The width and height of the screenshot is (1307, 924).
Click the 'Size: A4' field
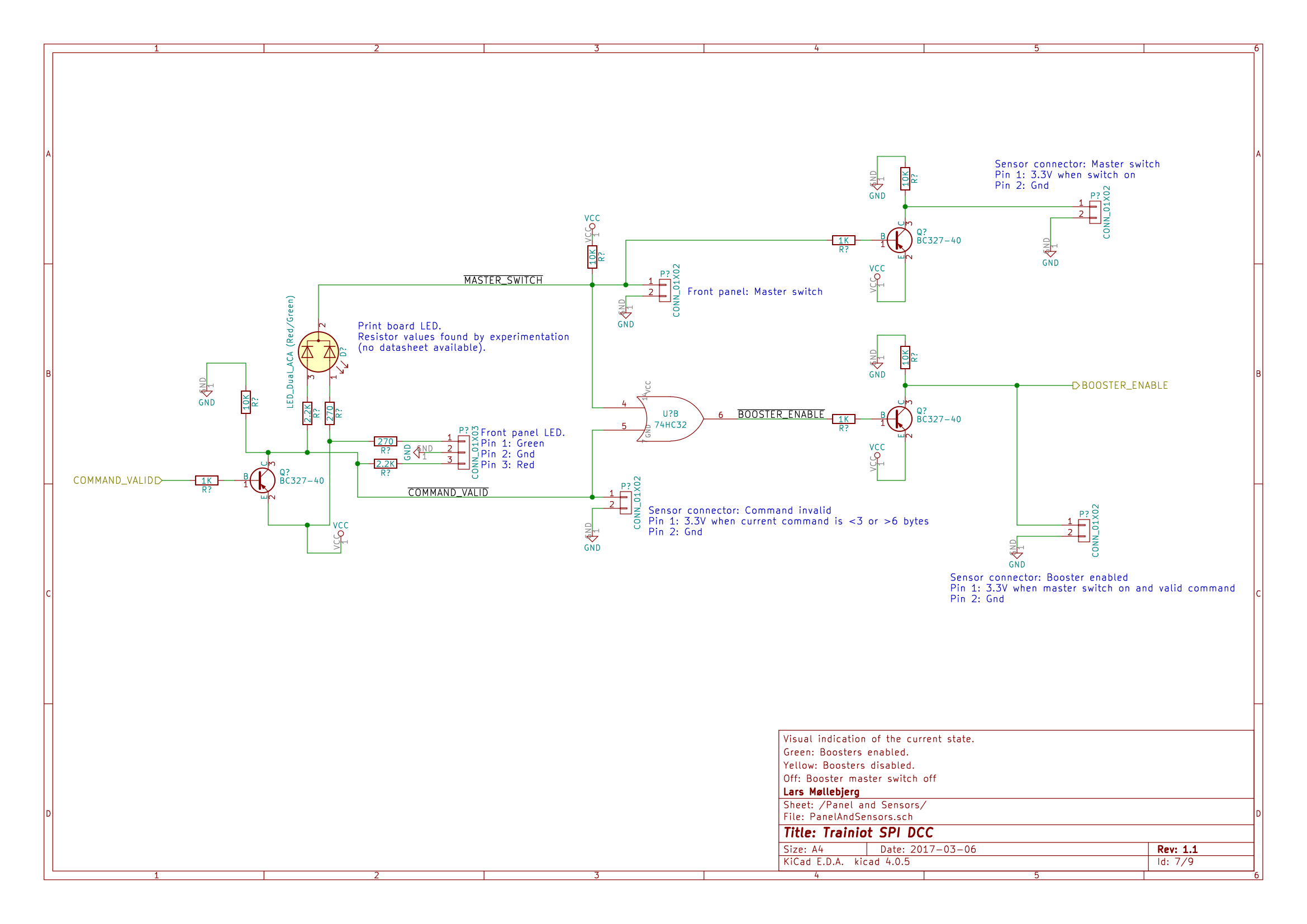(x=803, y=850)
